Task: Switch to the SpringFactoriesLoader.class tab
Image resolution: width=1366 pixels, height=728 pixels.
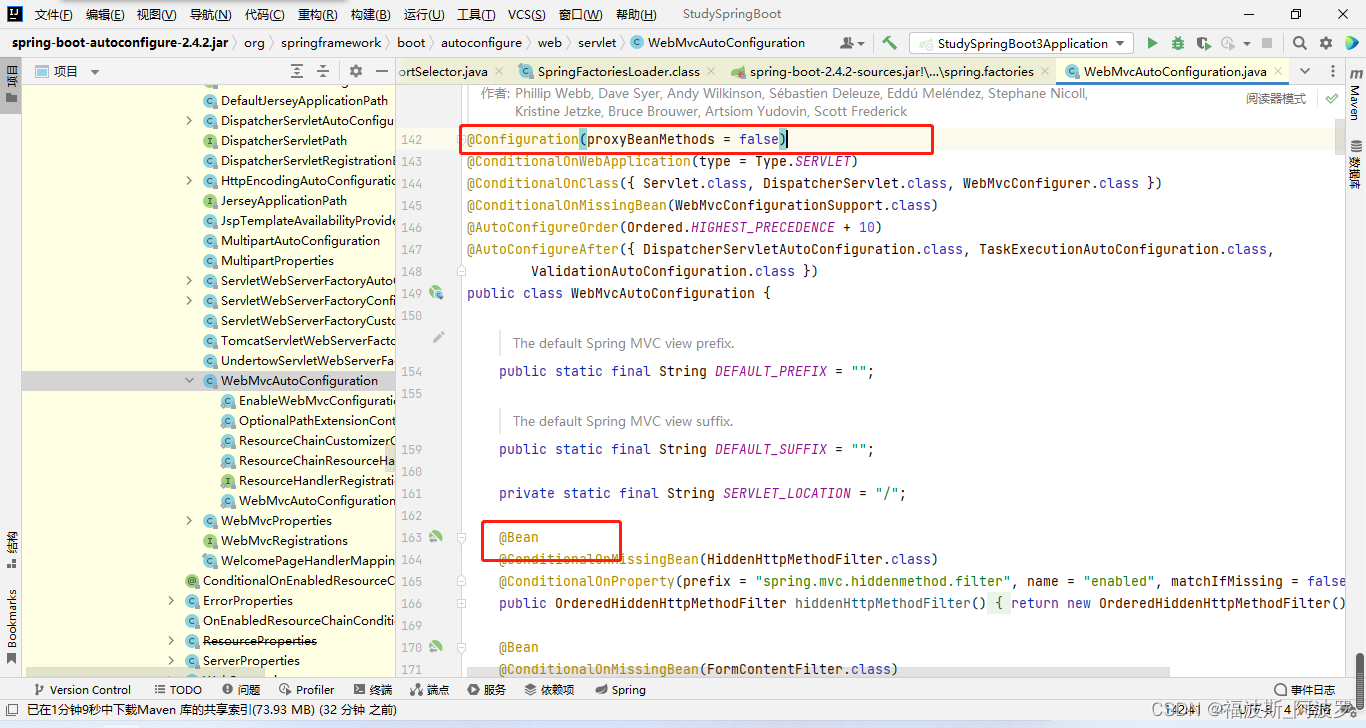Action: (618, 71)
